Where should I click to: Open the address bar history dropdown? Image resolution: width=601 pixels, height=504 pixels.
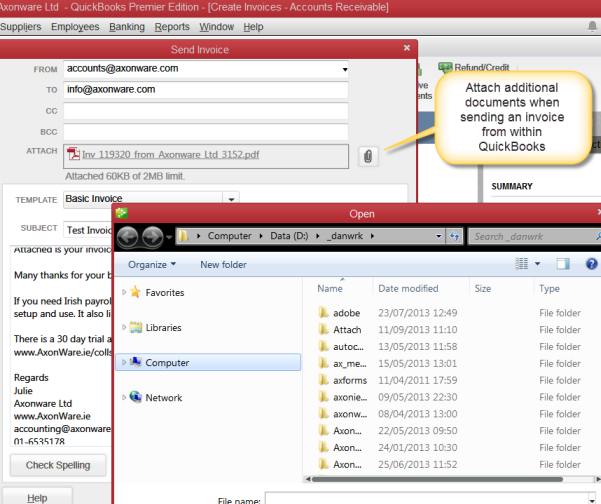[x=439, y=236]
